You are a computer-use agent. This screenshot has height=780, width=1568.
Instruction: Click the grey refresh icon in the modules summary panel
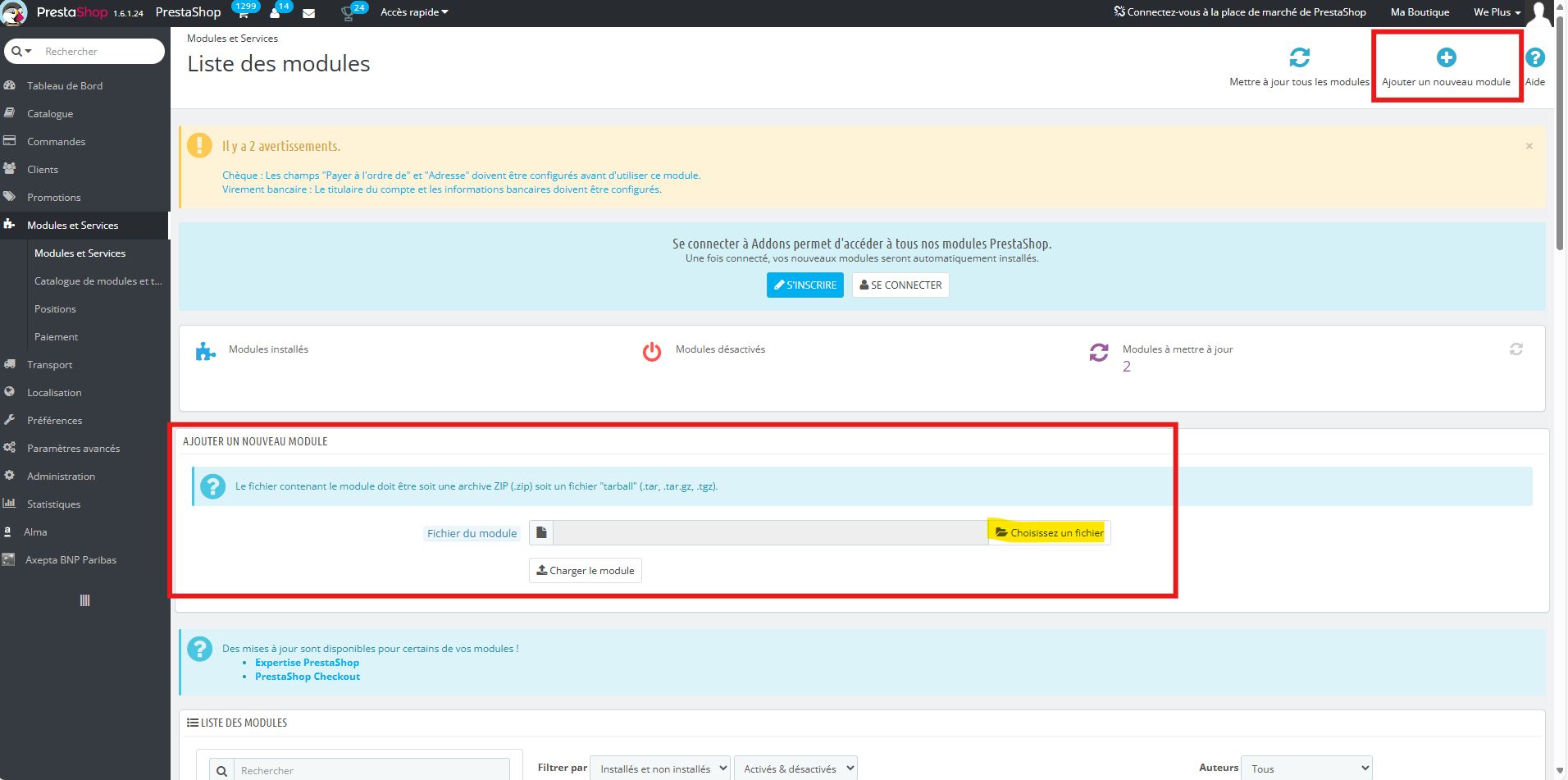(1516, 349)
